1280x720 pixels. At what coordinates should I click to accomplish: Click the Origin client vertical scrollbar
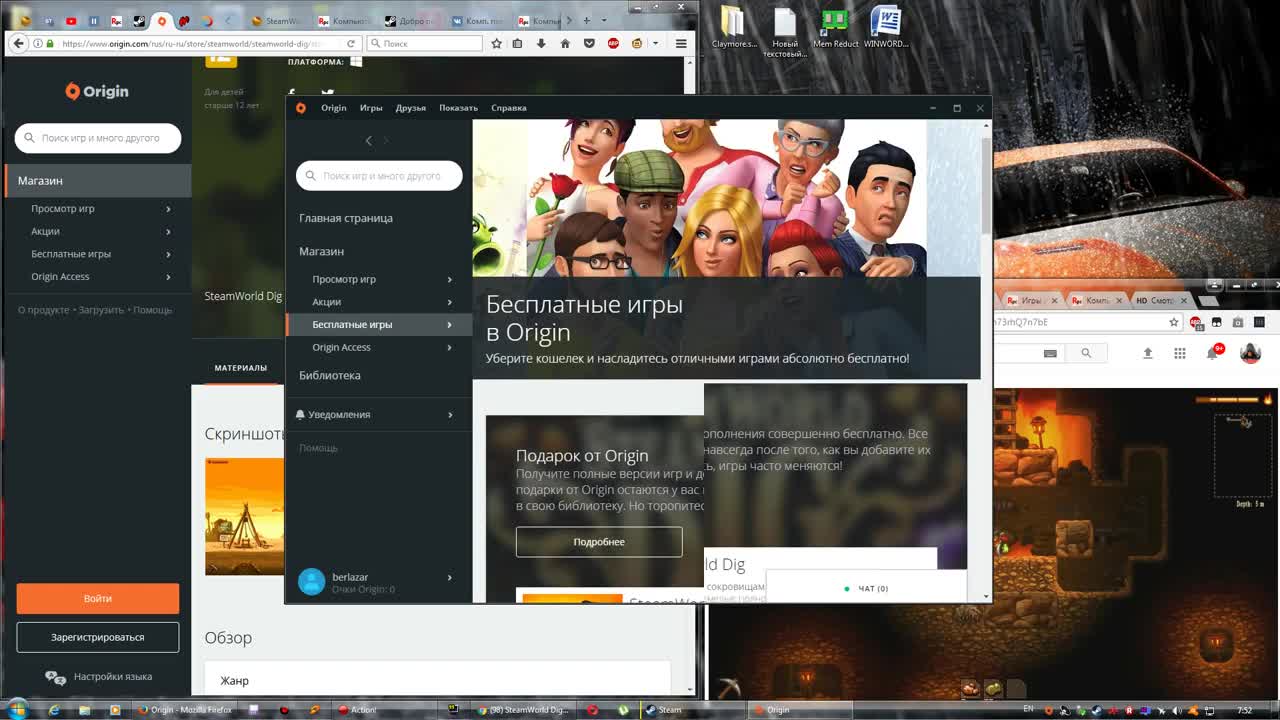coord(986,185)
